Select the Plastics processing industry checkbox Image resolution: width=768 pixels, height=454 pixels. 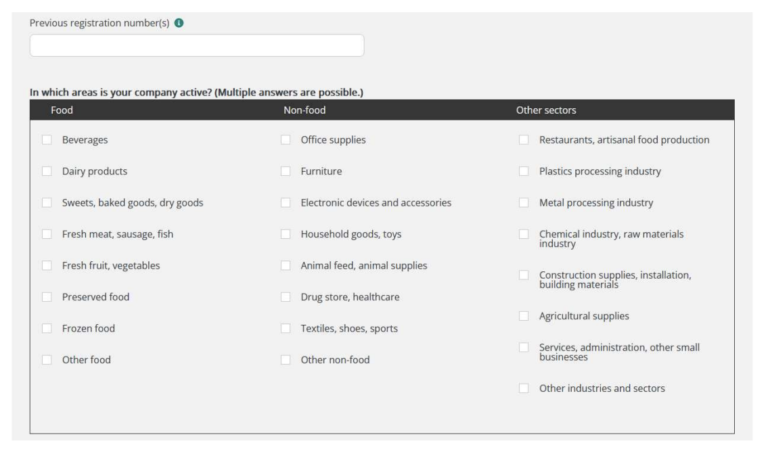(x=524, y=171)
